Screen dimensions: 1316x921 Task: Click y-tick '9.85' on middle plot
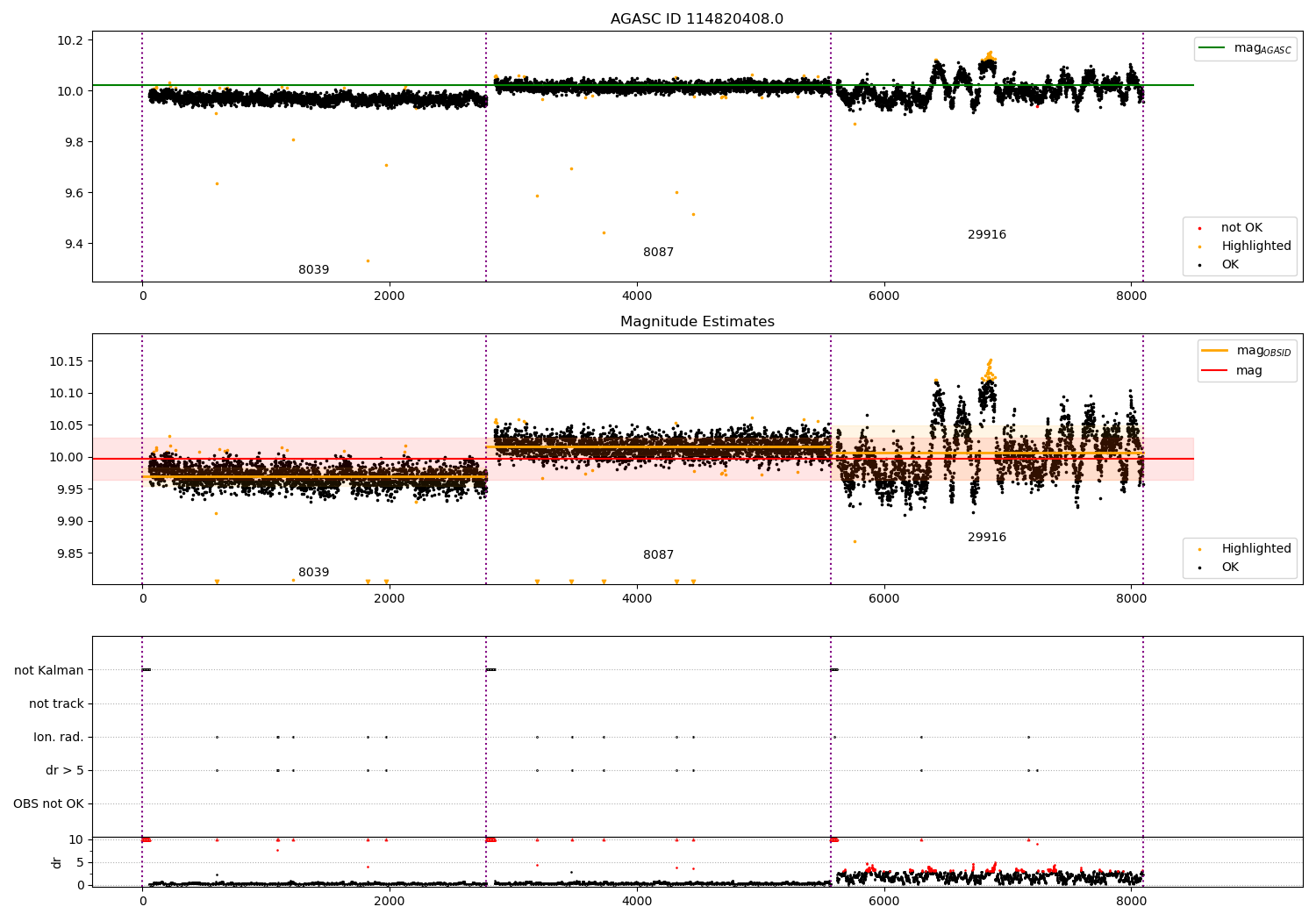click(68, 553)
